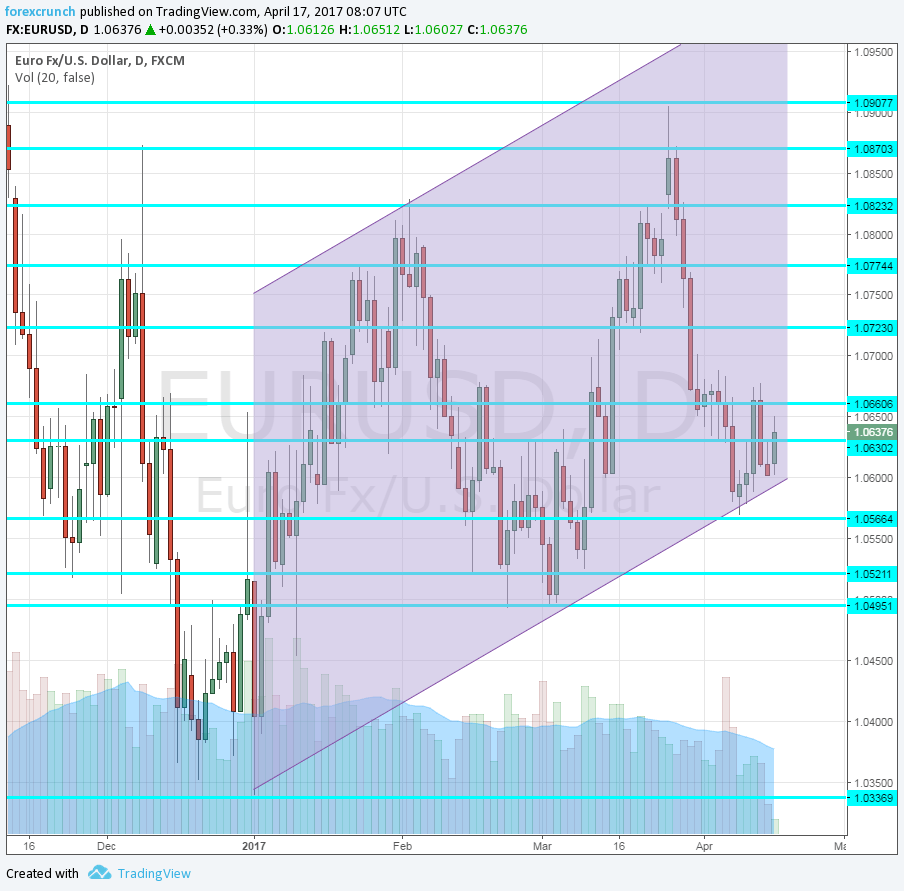Image resolution: width=904 pixels, height=891 pixels.
Task: Click the Feb label on the time axis
Action: point(401,845)
